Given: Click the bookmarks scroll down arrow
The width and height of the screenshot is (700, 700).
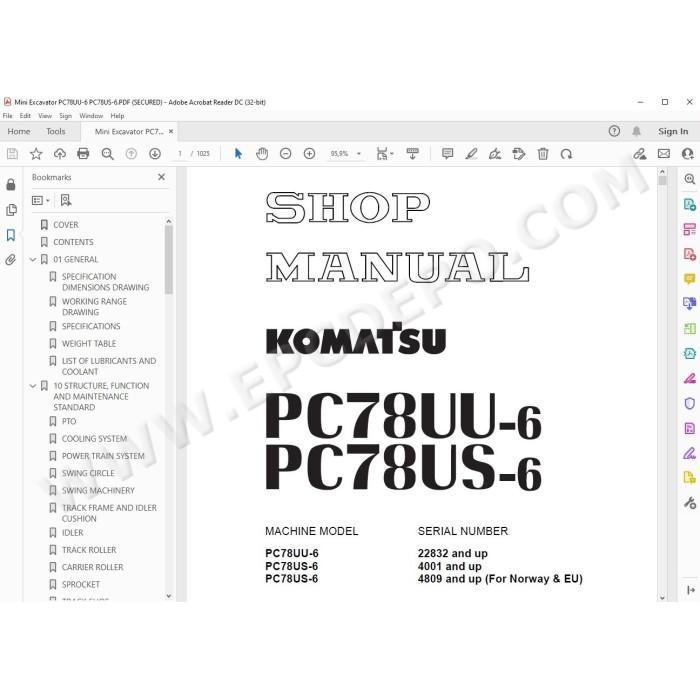Looking at the screenshot, I should 168,596.
